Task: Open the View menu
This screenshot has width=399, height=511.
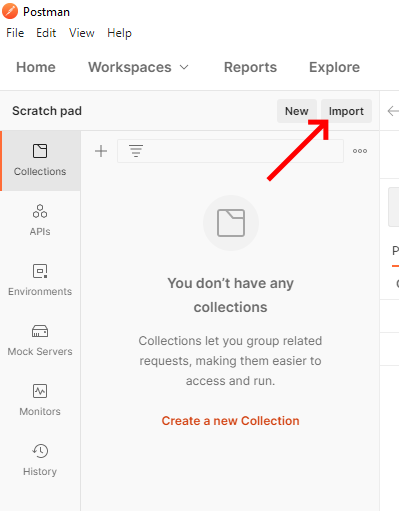Action: point(82,33)
